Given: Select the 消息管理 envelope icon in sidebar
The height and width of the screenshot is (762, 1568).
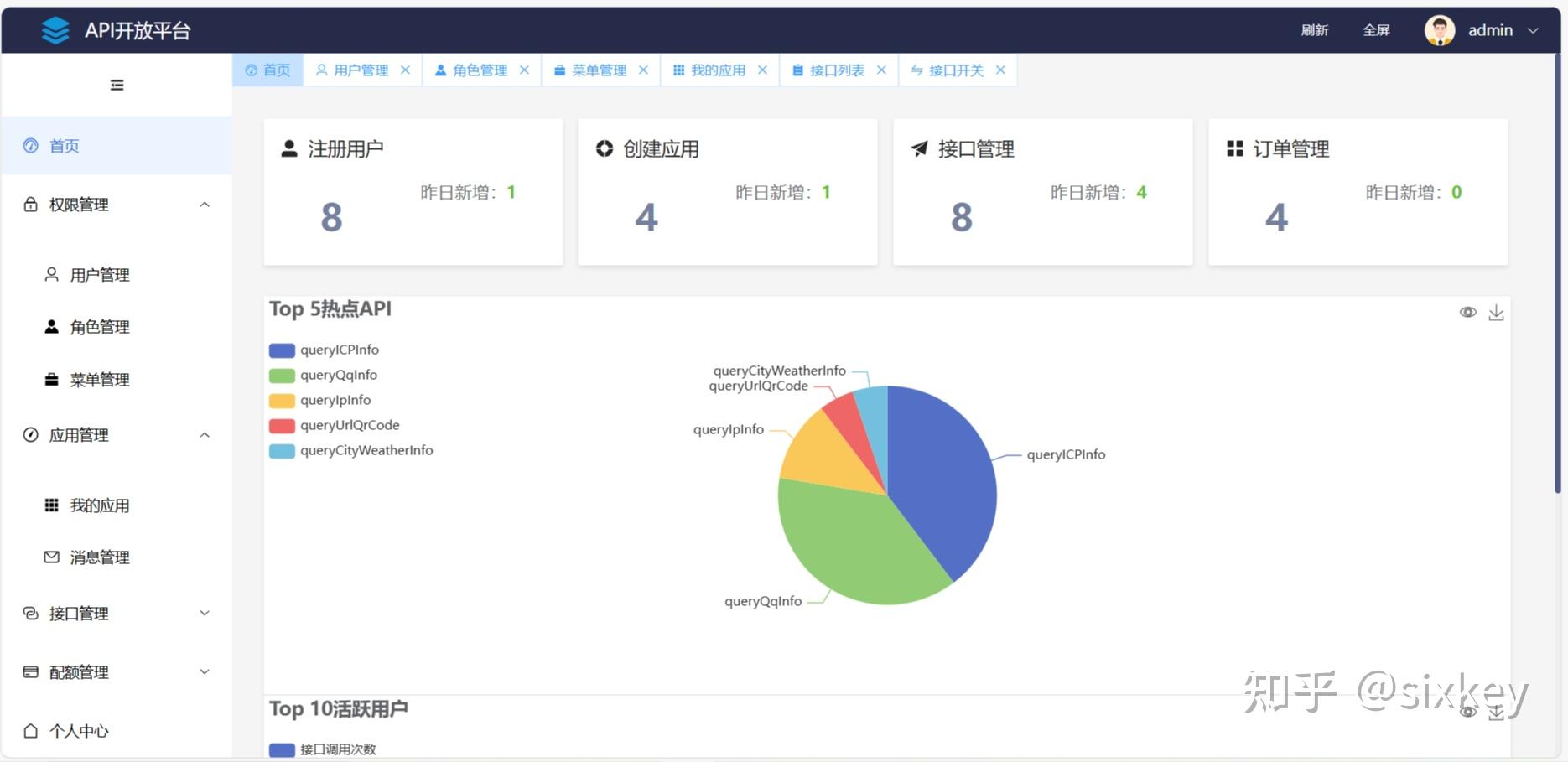Looking at the screenshot, I should point(50,556).
